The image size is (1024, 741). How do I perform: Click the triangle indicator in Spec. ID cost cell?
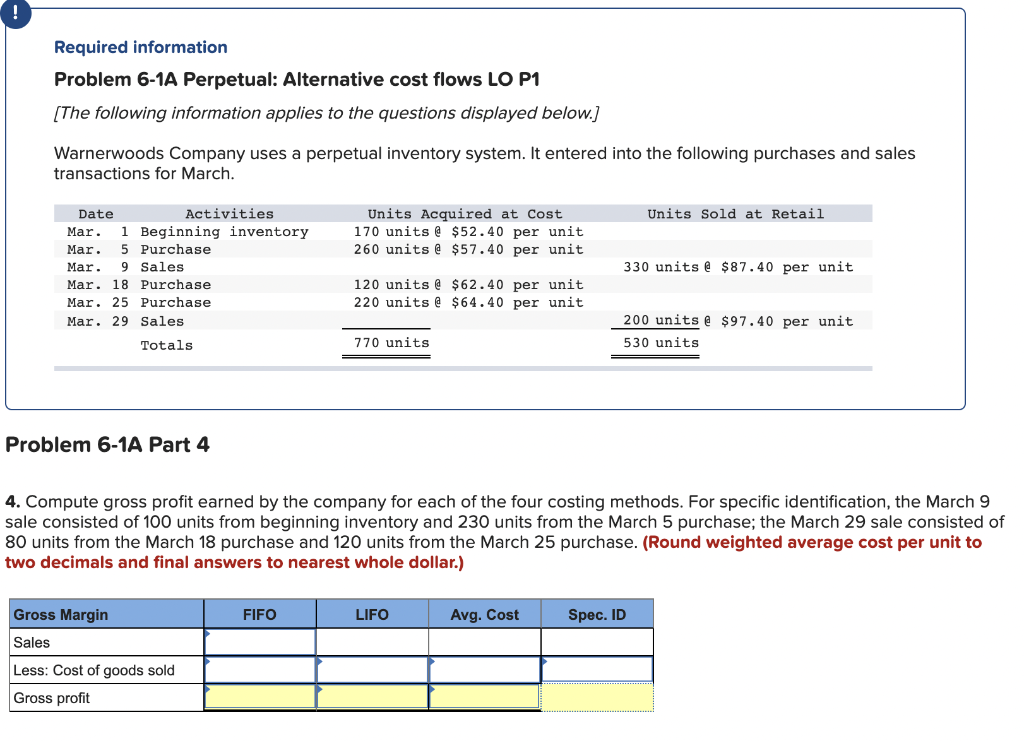(545, 663)
